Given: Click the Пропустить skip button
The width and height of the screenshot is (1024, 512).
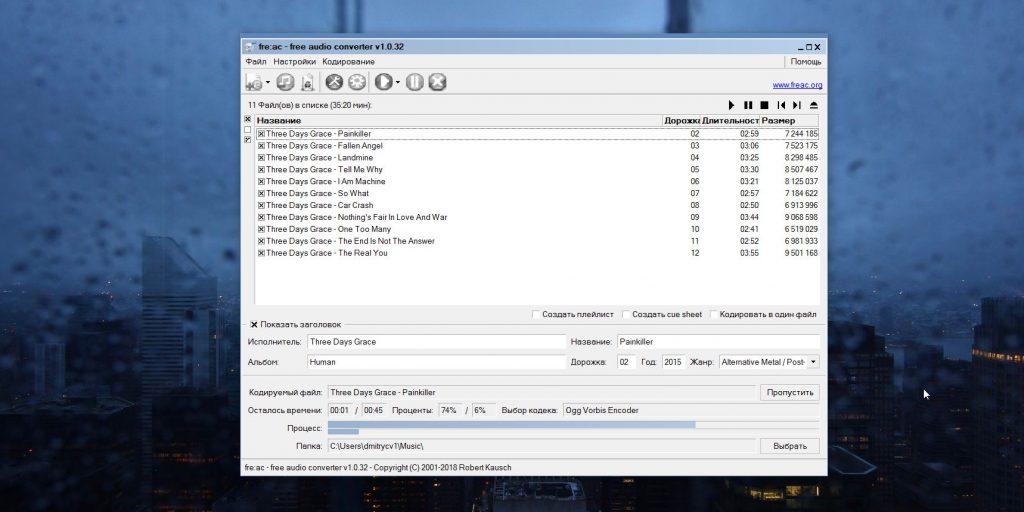Looking at the screenshot, I should click(790, 392).
